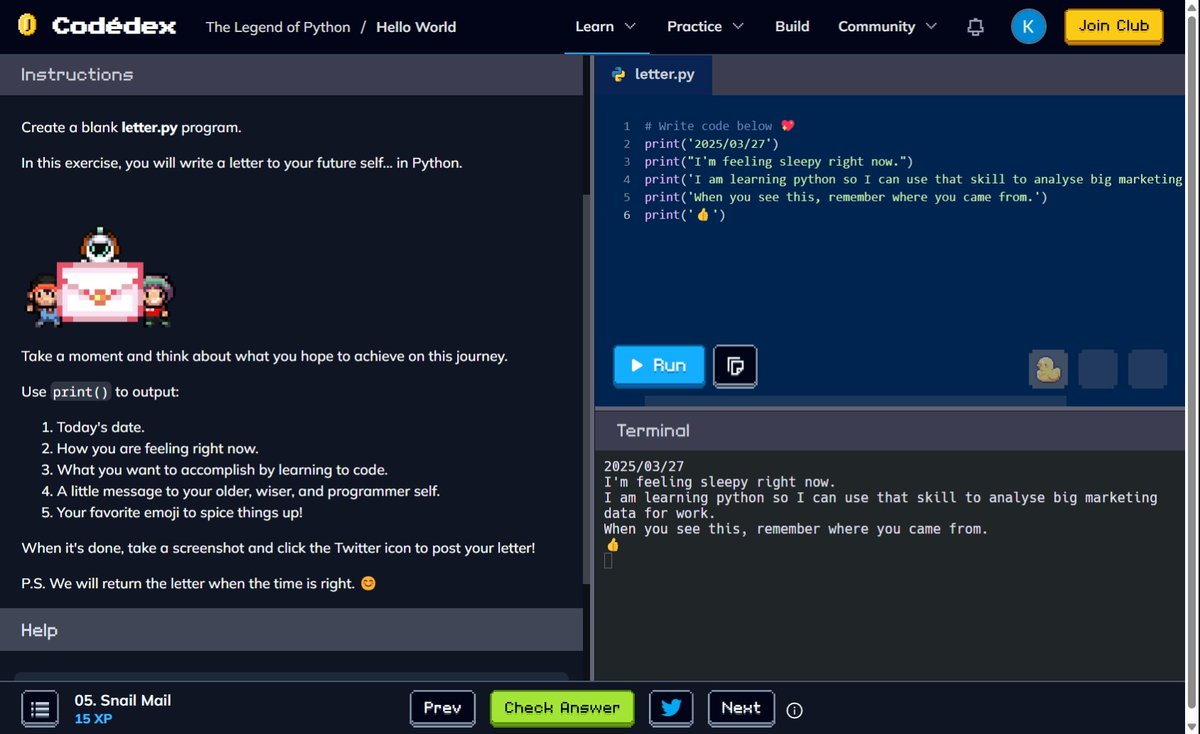
Task: Expand the Community dropdown menu
Action: tap(887, 26)
